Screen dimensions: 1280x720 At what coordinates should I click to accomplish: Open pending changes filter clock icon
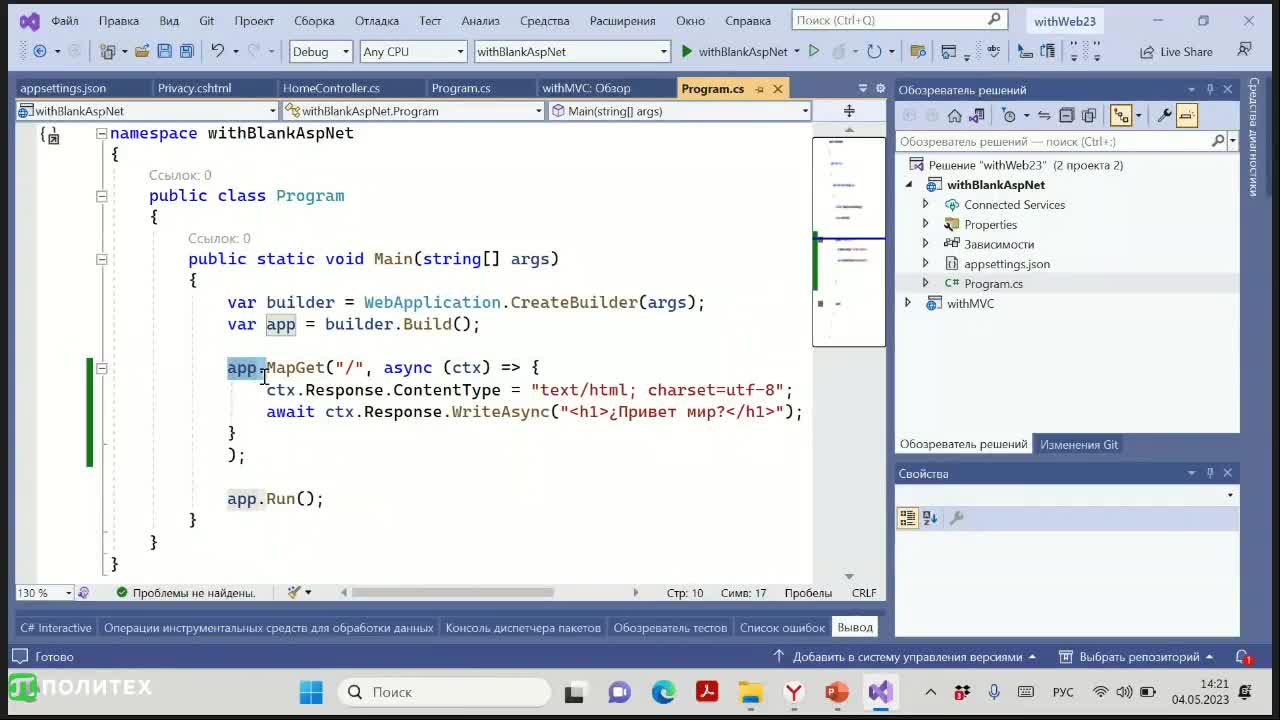tap(1008, 116)
